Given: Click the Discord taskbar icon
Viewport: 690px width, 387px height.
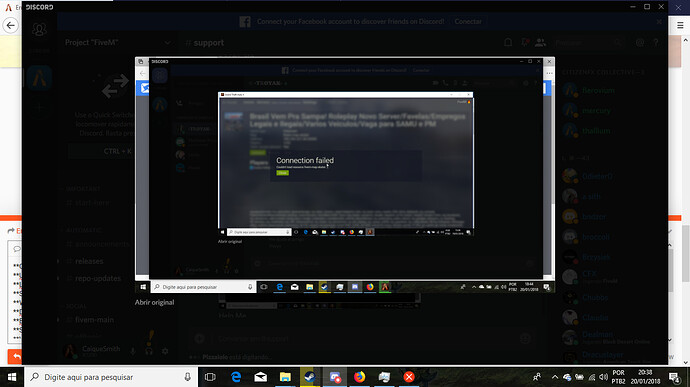Looking at the screenshot, I should coord(335,377).
